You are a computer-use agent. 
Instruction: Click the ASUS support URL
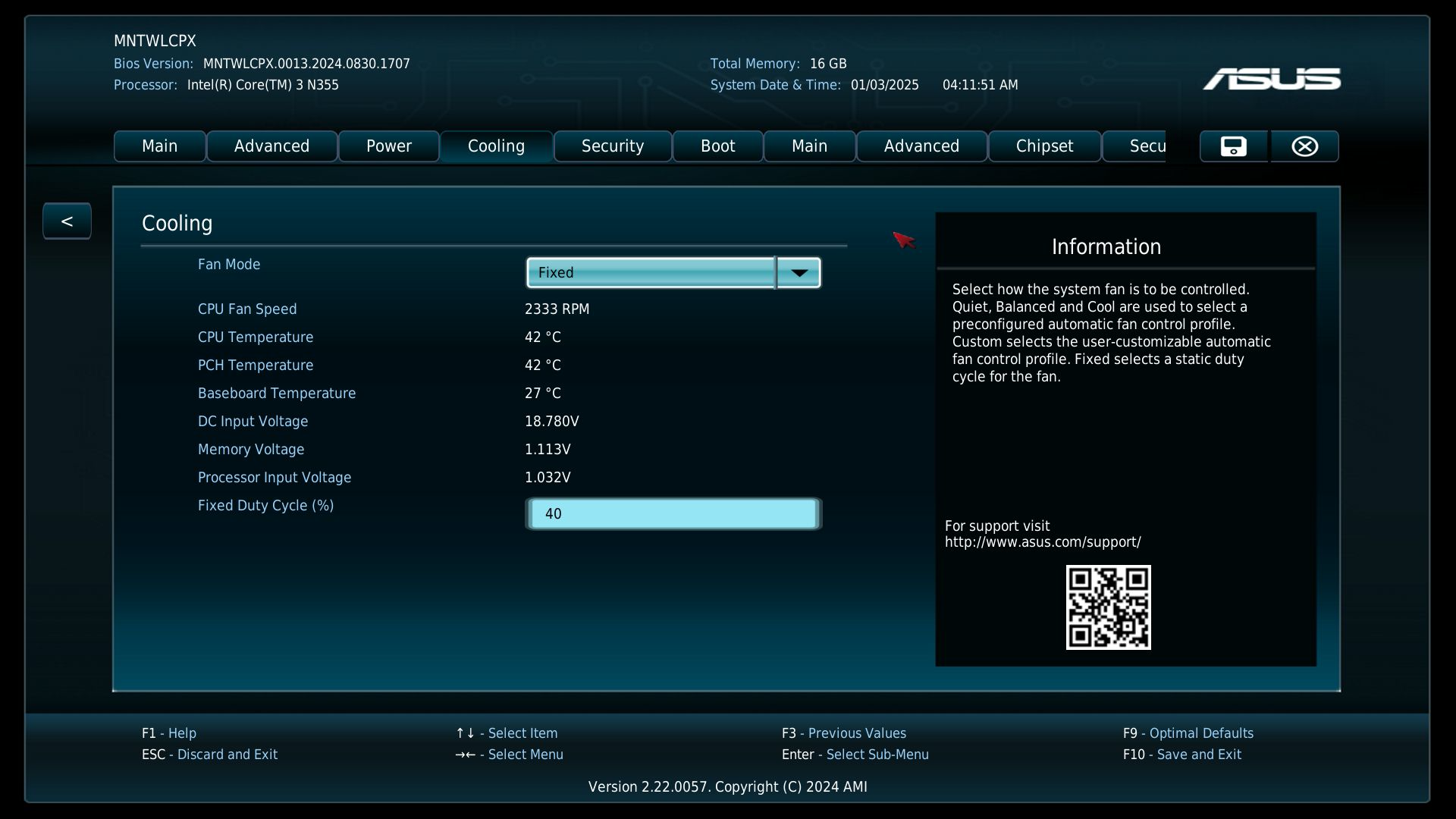(1042, 542)
